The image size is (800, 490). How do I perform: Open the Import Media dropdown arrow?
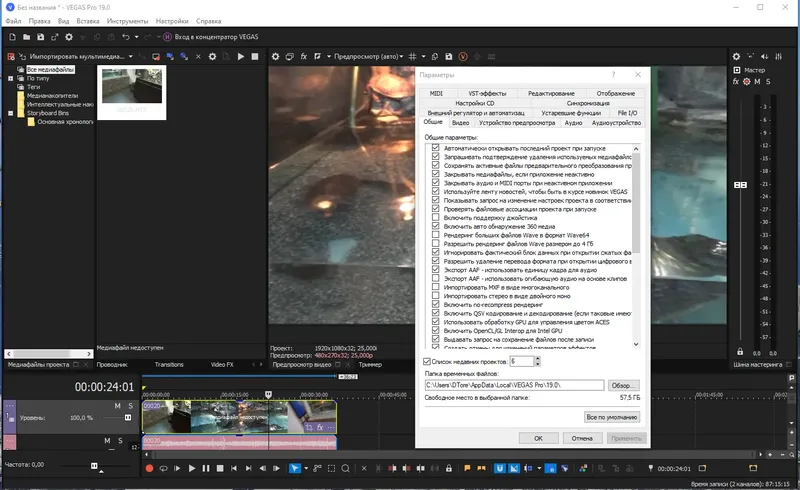[x=130, y=56]
